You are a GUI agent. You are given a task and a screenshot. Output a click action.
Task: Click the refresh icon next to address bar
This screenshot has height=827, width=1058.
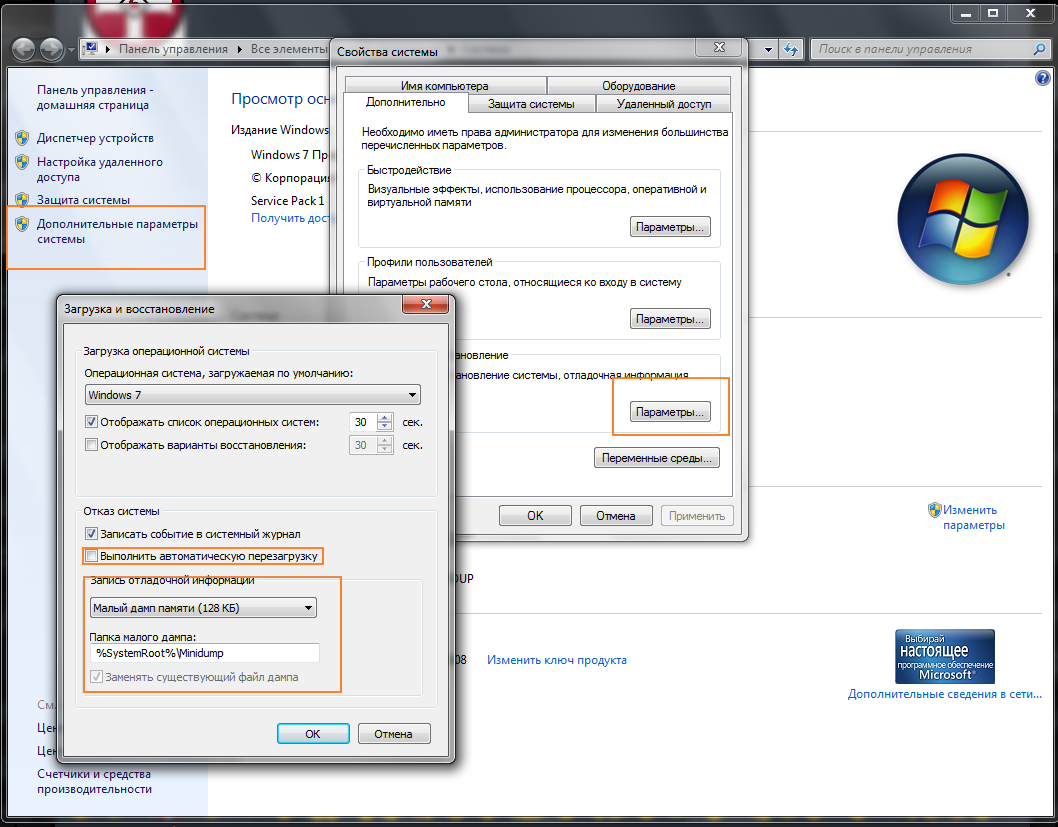pos(791,49)
